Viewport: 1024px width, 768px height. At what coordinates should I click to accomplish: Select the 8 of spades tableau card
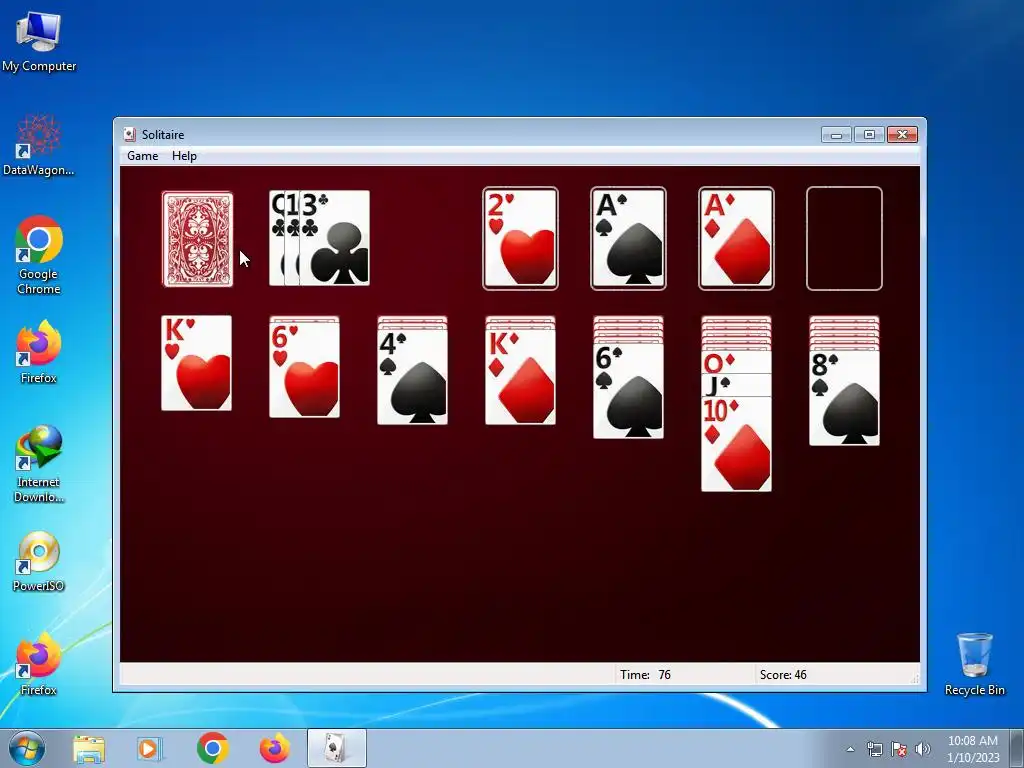844,398
